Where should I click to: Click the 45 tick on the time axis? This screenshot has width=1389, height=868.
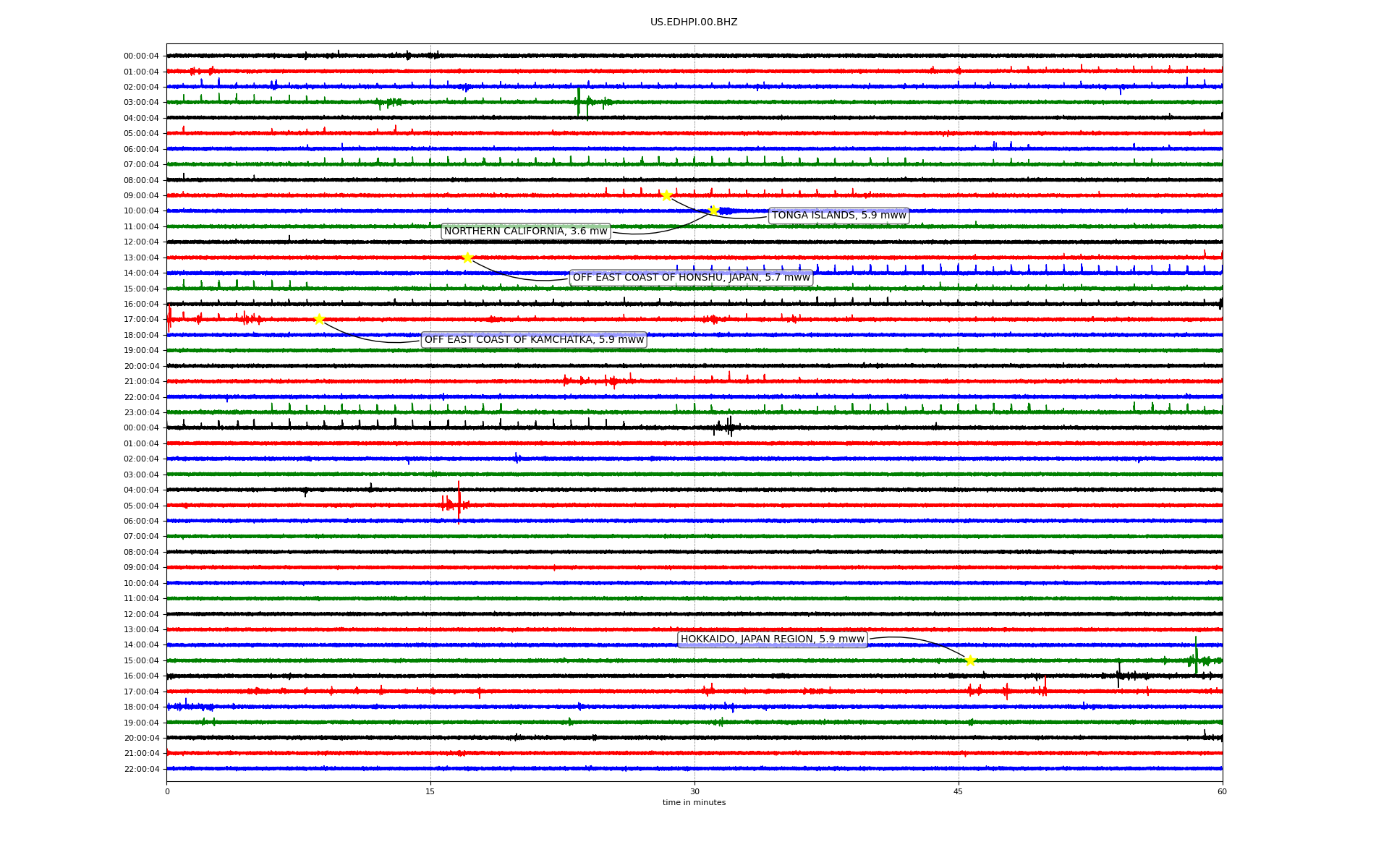click(x=959, y=791)
